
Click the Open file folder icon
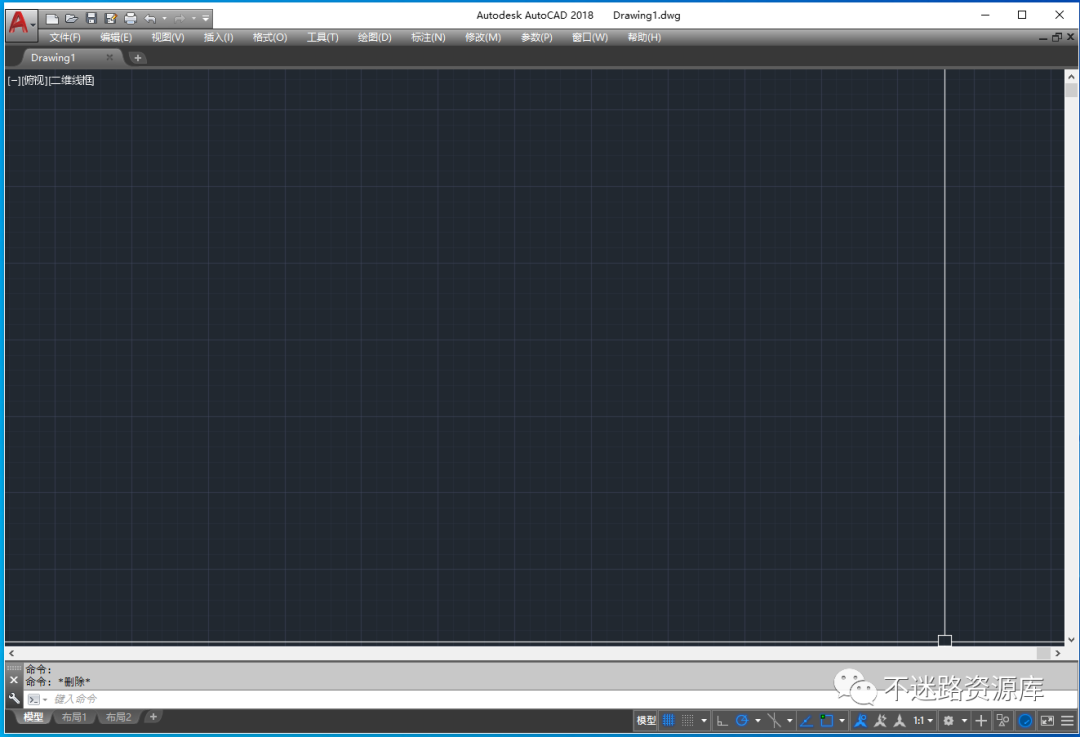point(72,19)
